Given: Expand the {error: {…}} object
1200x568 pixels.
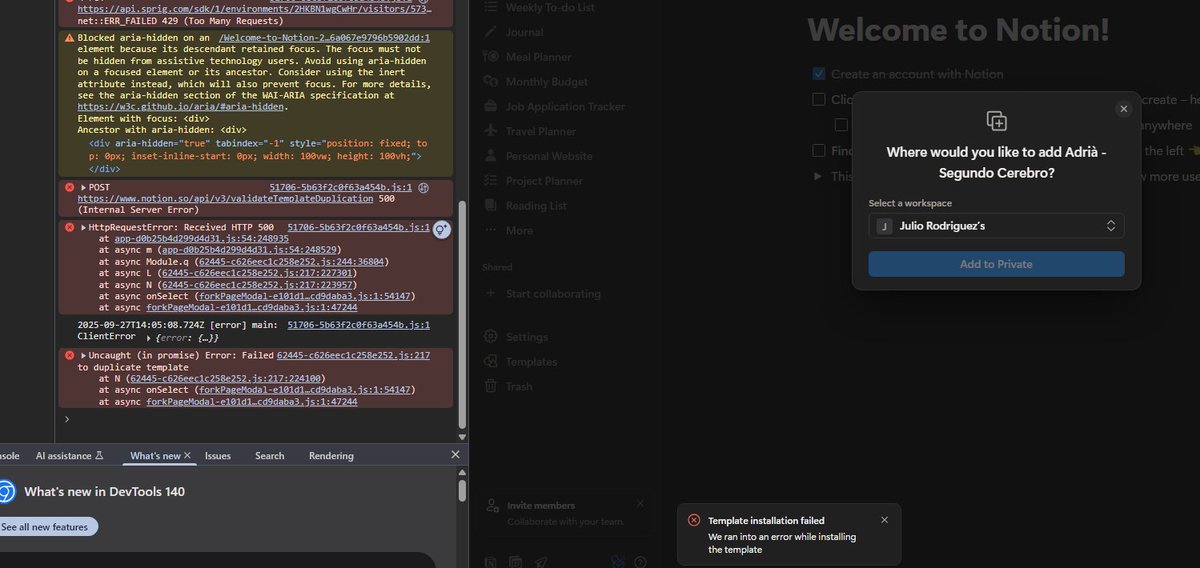Looking at the screenshot, I should (149, 339).
